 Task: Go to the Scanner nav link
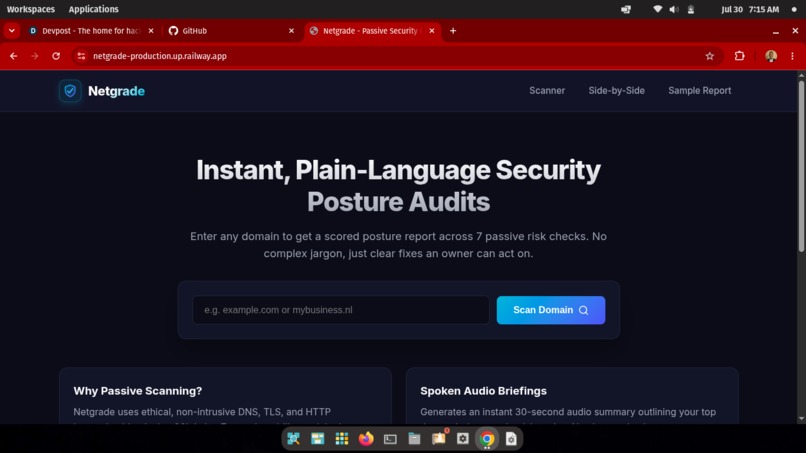(547, 90)
